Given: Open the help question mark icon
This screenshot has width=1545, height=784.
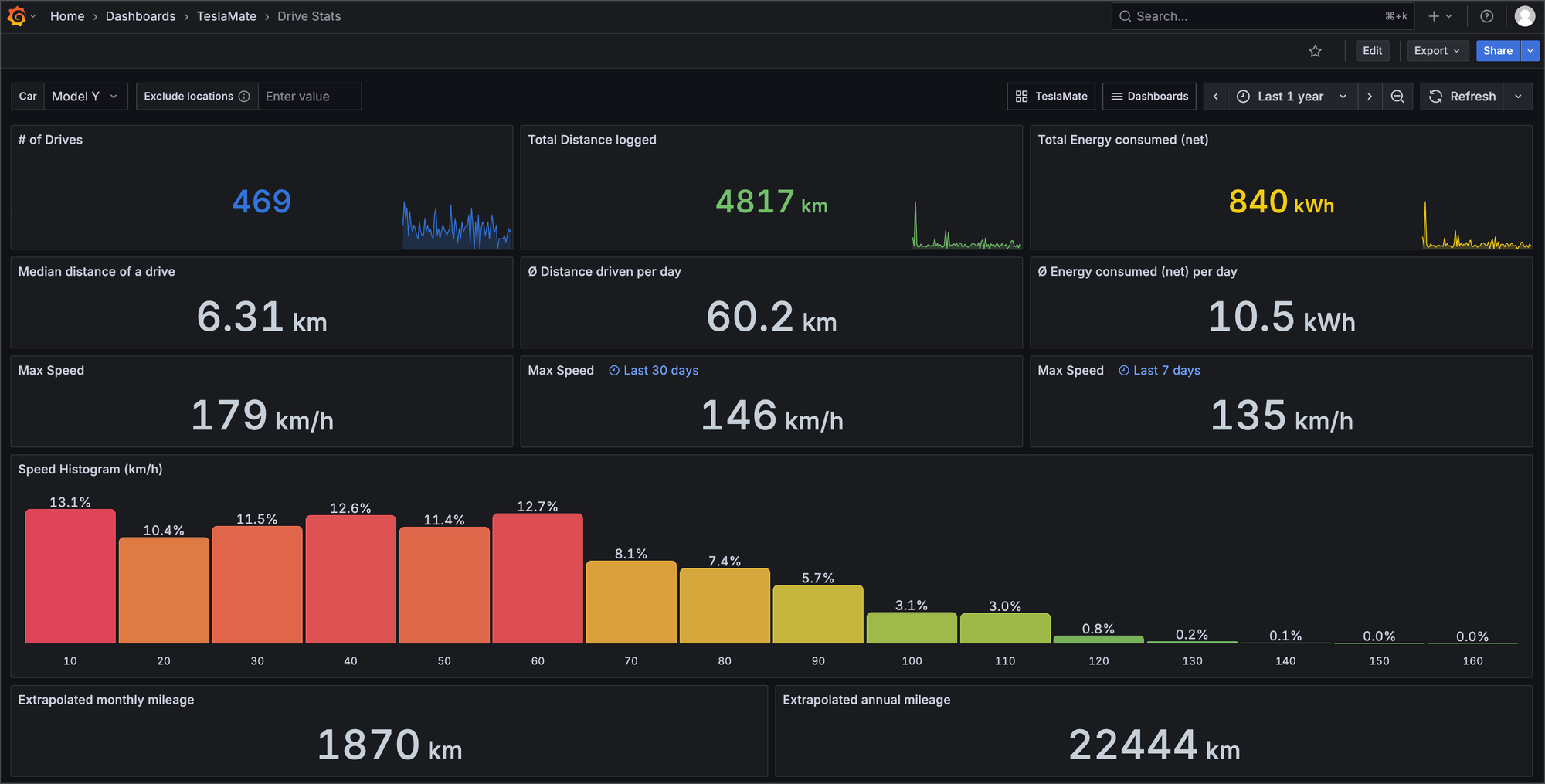Looking at the screenshot, I should (x=1486, y=16).
